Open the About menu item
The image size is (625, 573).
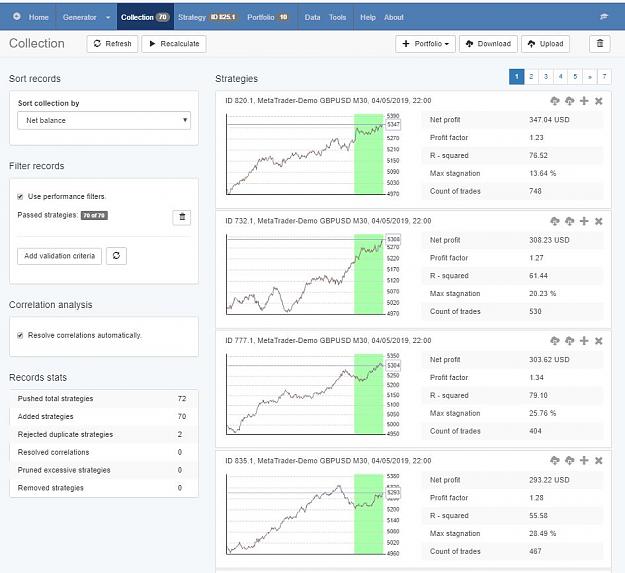coord(394,17)
